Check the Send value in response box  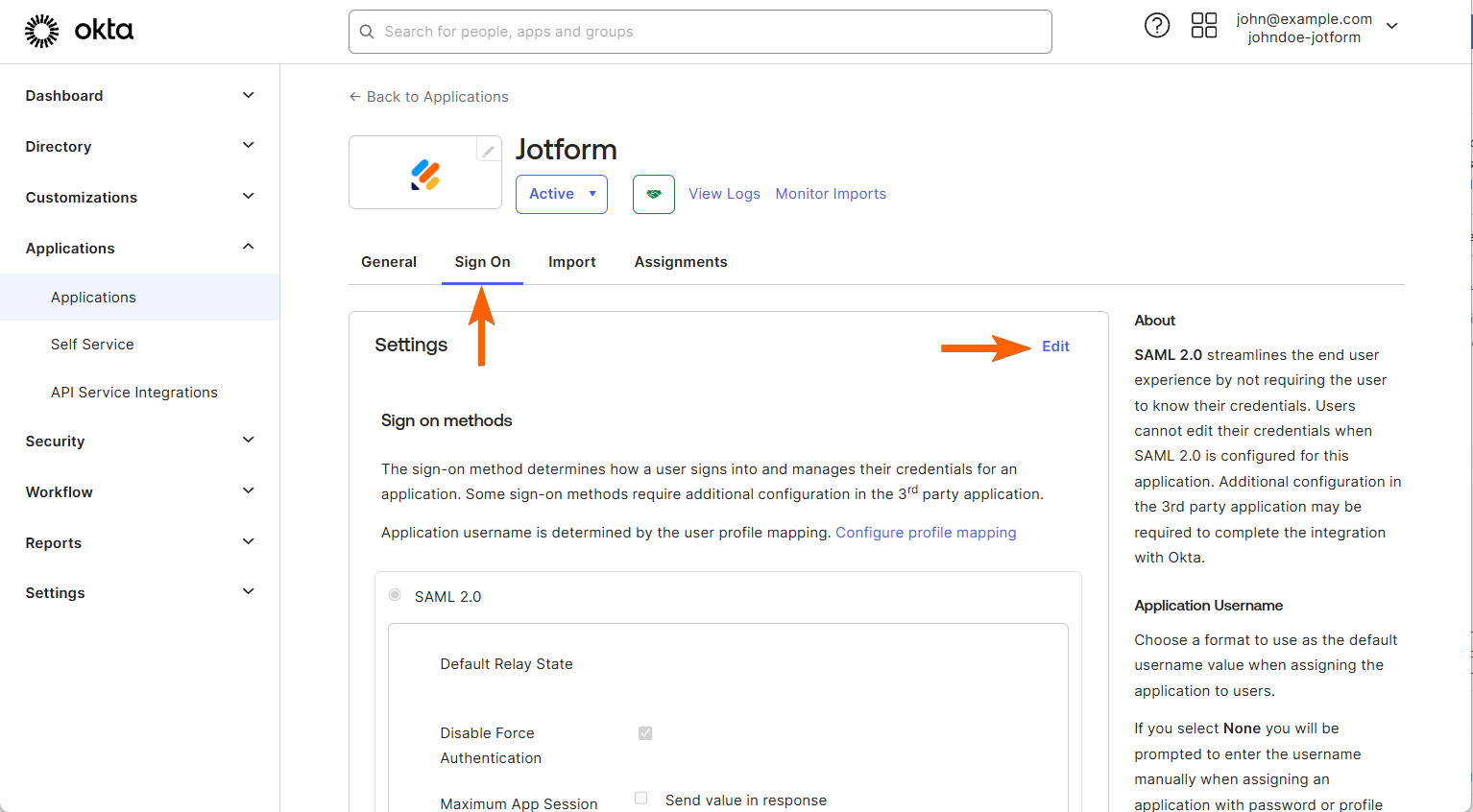click(641, 799)
